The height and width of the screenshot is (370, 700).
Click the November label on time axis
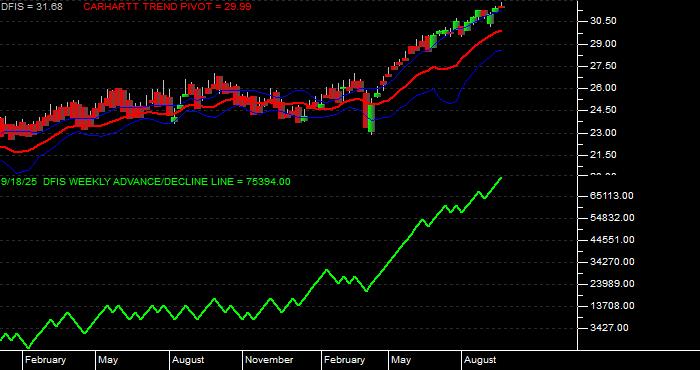[270, 360]
